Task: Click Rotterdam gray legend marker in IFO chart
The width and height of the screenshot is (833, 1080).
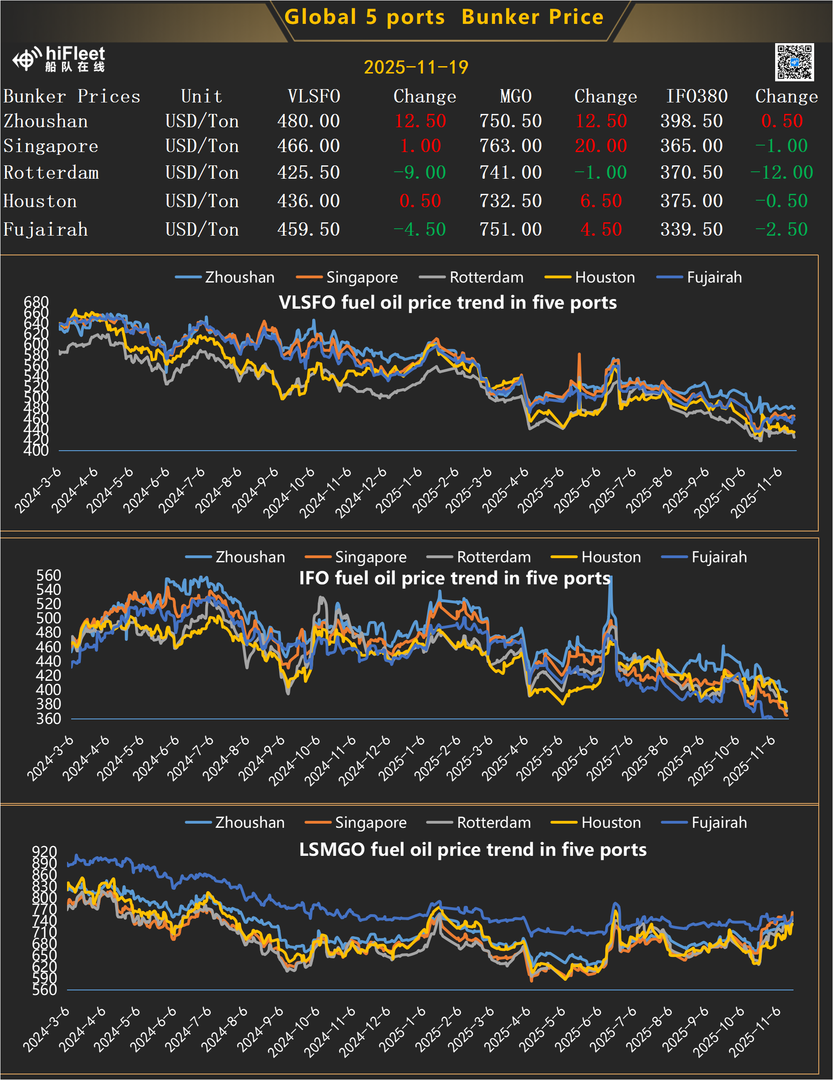Action: (x=440, y=557)
